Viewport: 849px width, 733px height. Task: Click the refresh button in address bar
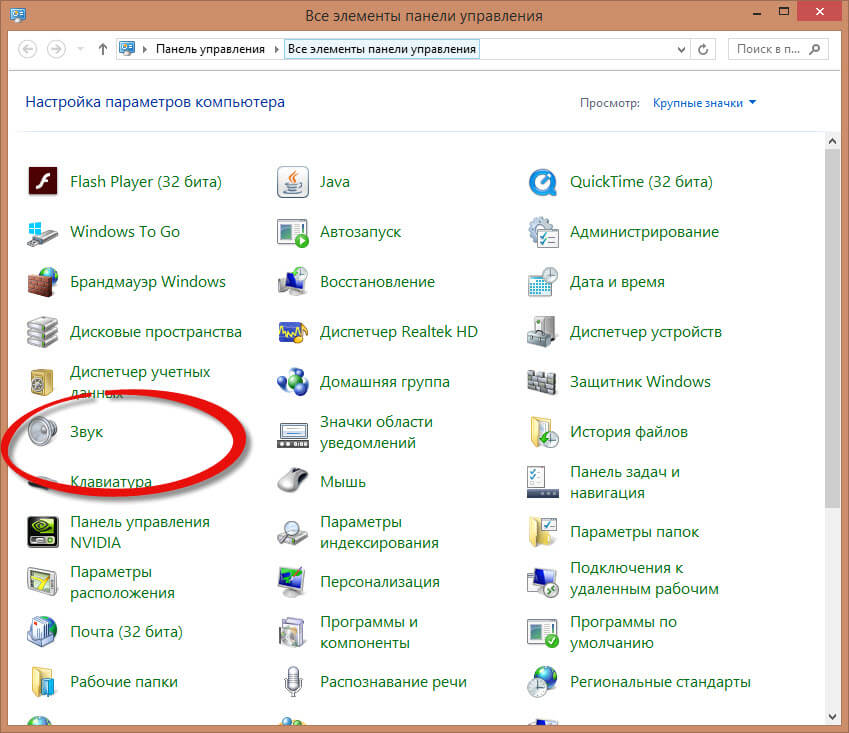[703, 49]
